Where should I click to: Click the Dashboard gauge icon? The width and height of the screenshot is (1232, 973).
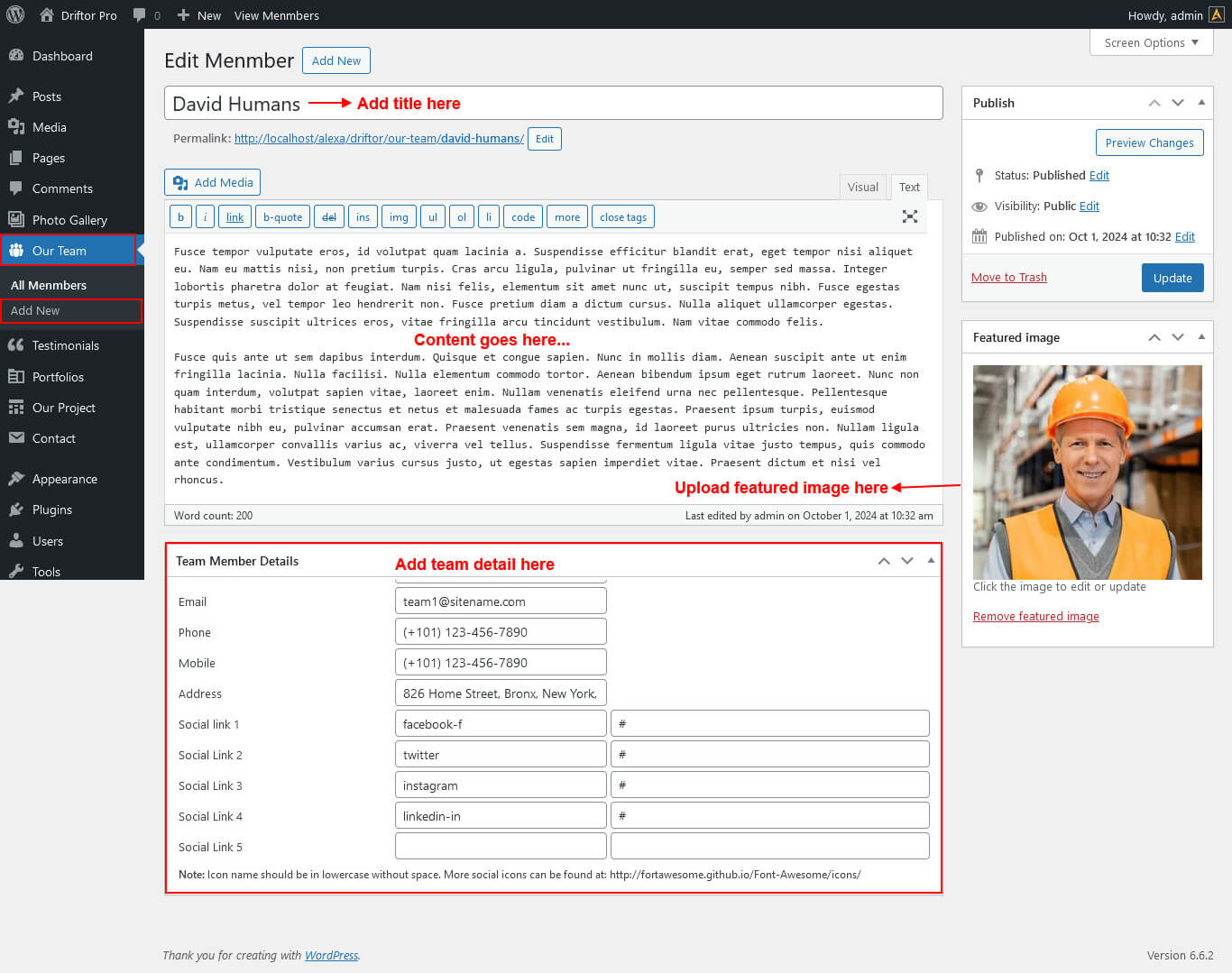coord(16,55)
